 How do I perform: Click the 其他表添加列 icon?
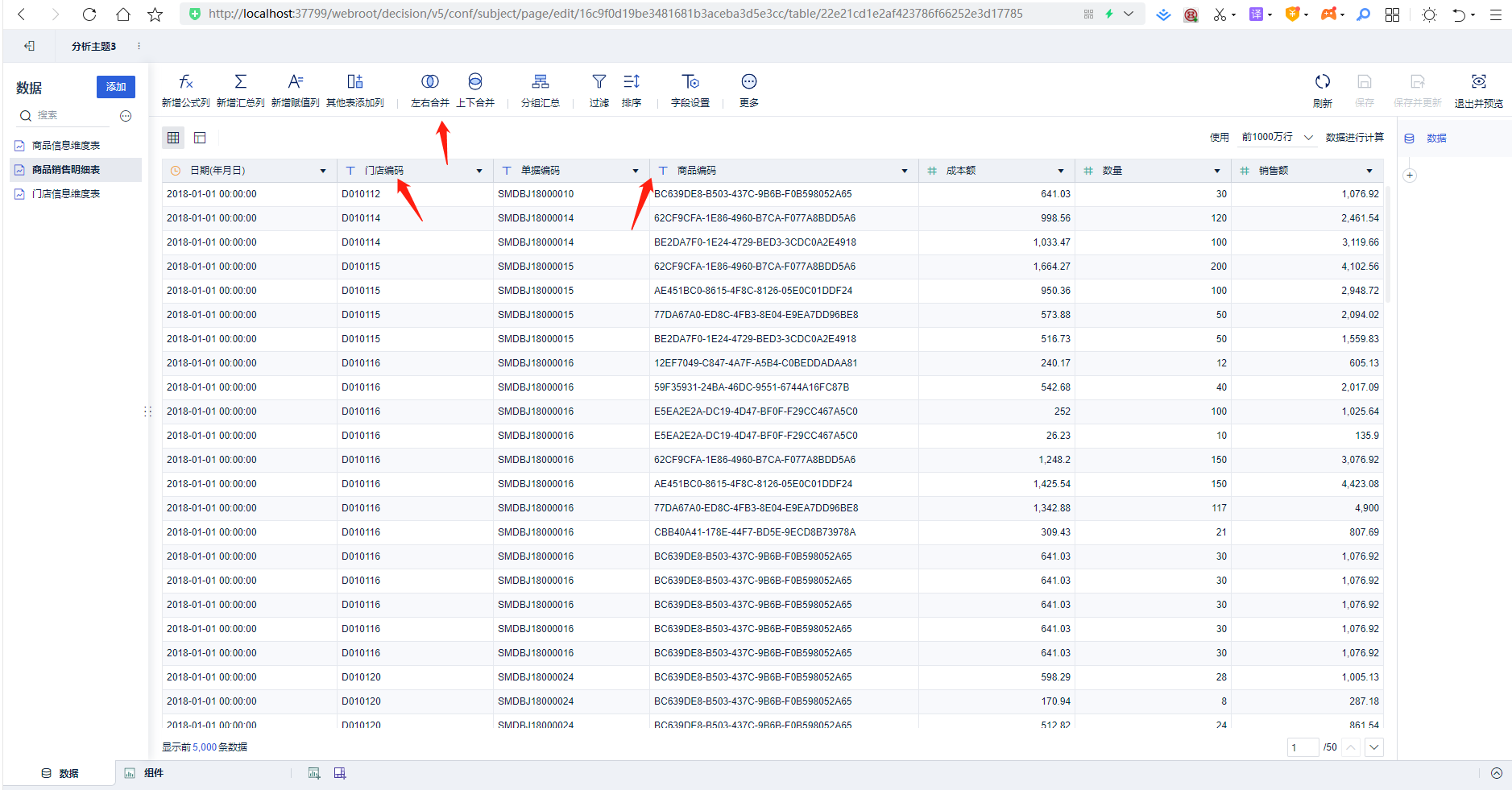click(x=355, y=81)
